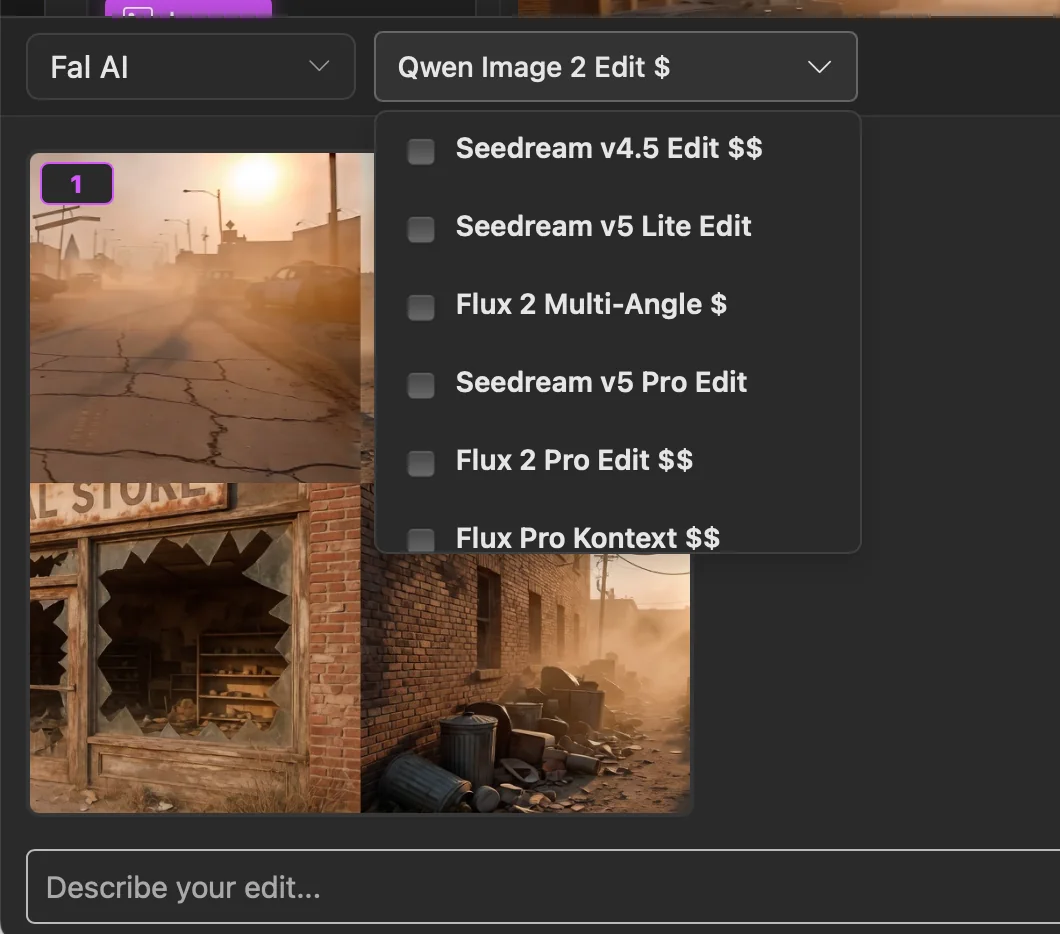Select Seedream v5 Pro Edit option
The width and height of the screenshot is (1060, 934).
pyautogui.click(x=601, y=383)
